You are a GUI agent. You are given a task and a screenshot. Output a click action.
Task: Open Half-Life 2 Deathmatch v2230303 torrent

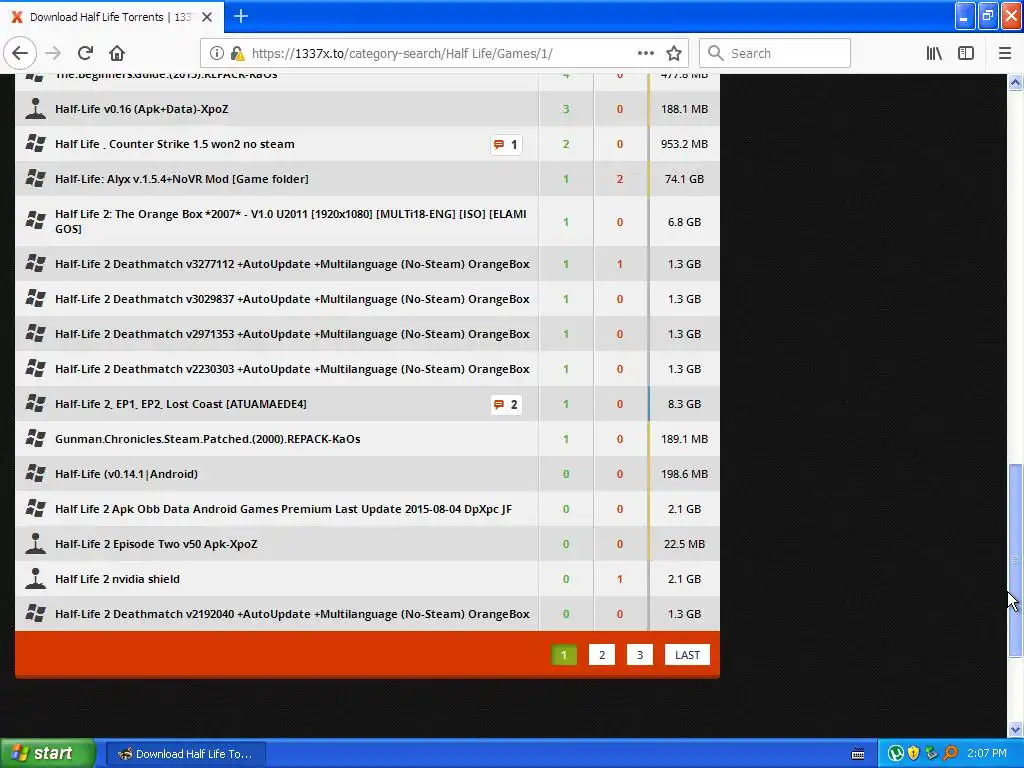point(292,369)
